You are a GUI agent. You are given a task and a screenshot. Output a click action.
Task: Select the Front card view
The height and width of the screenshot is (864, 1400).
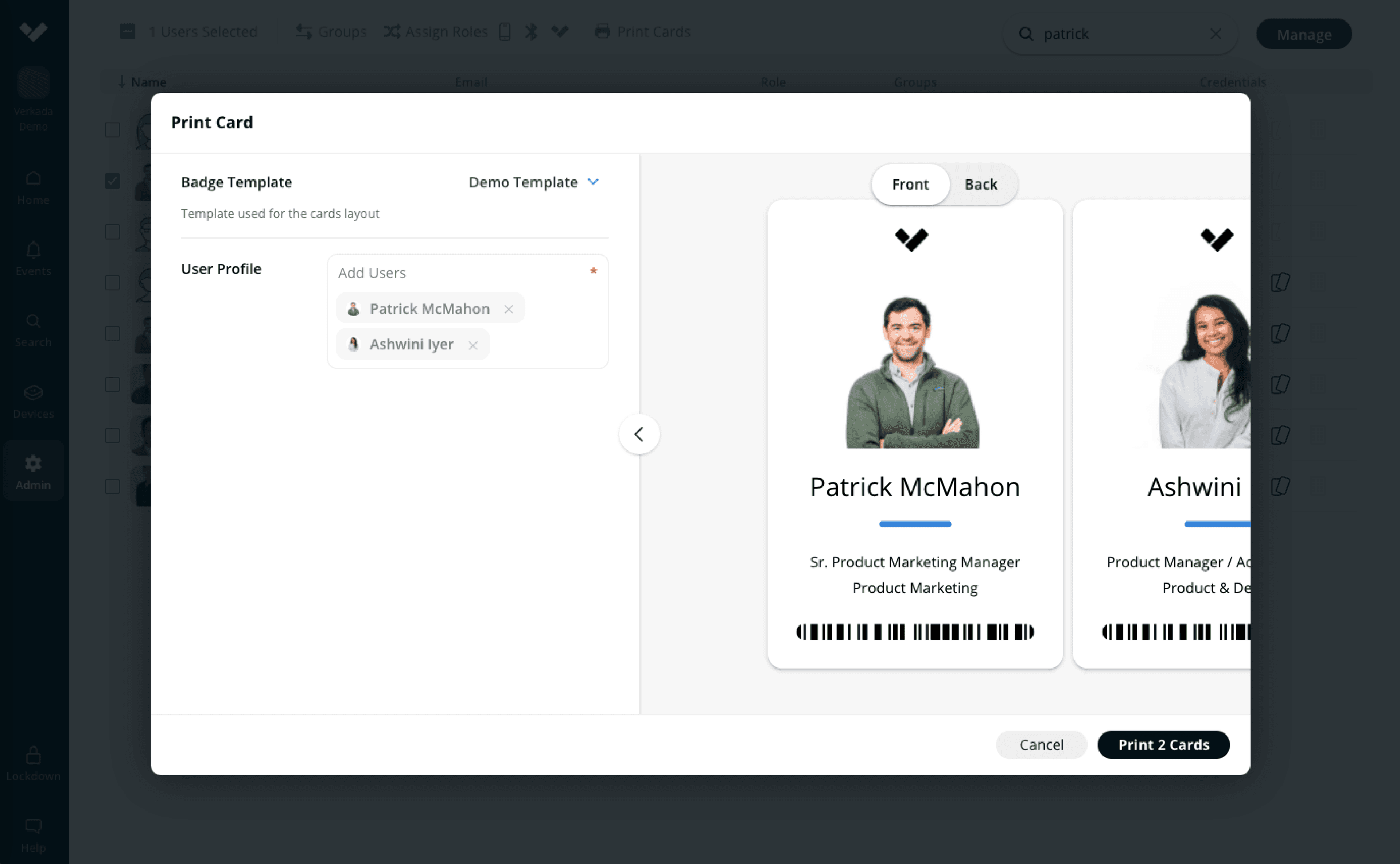click(x=910, y=185)
